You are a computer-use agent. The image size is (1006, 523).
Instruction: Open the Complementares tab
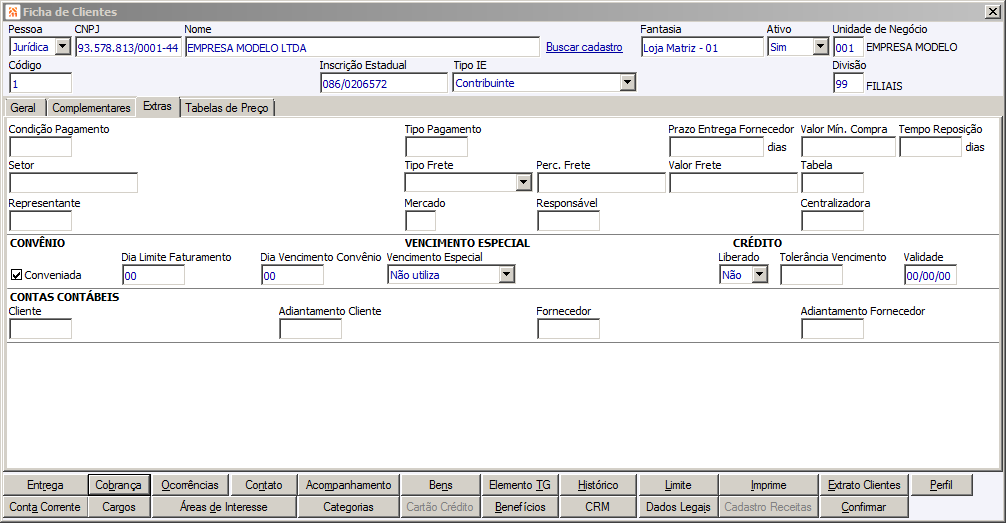point(91,108)
